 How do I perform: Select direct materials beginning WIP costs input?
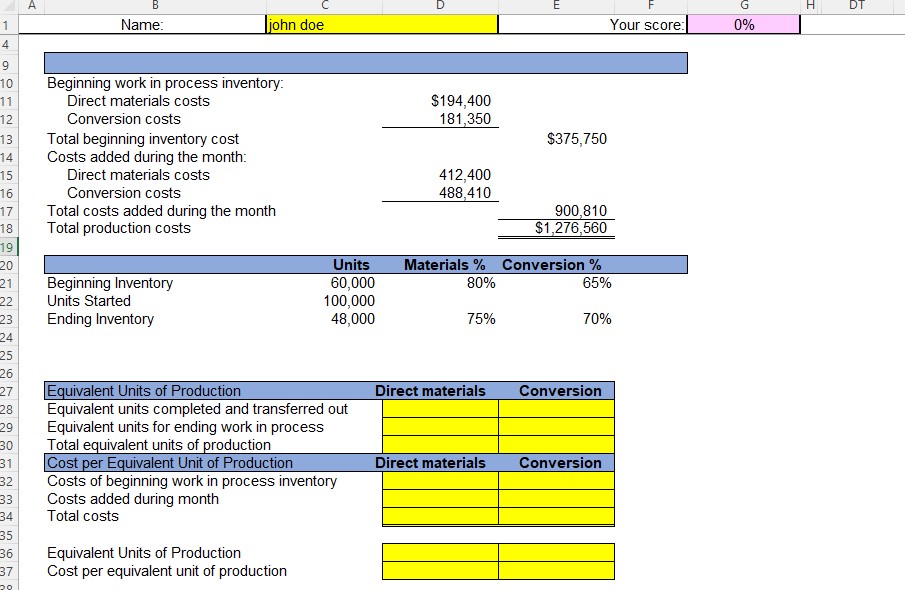click(x=440, y=481)
